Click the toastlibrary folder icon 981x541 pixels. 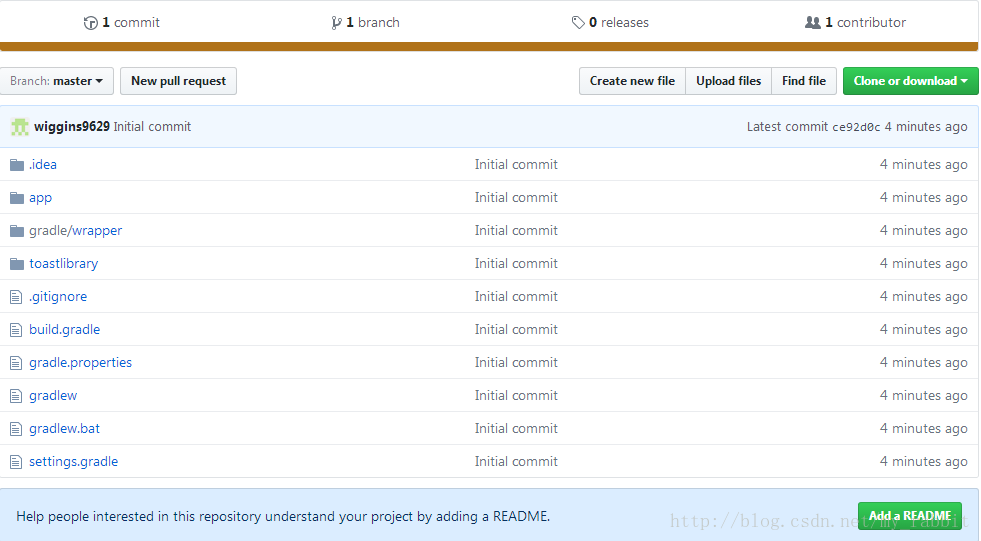pyautogui.click(x=17, y=265)
